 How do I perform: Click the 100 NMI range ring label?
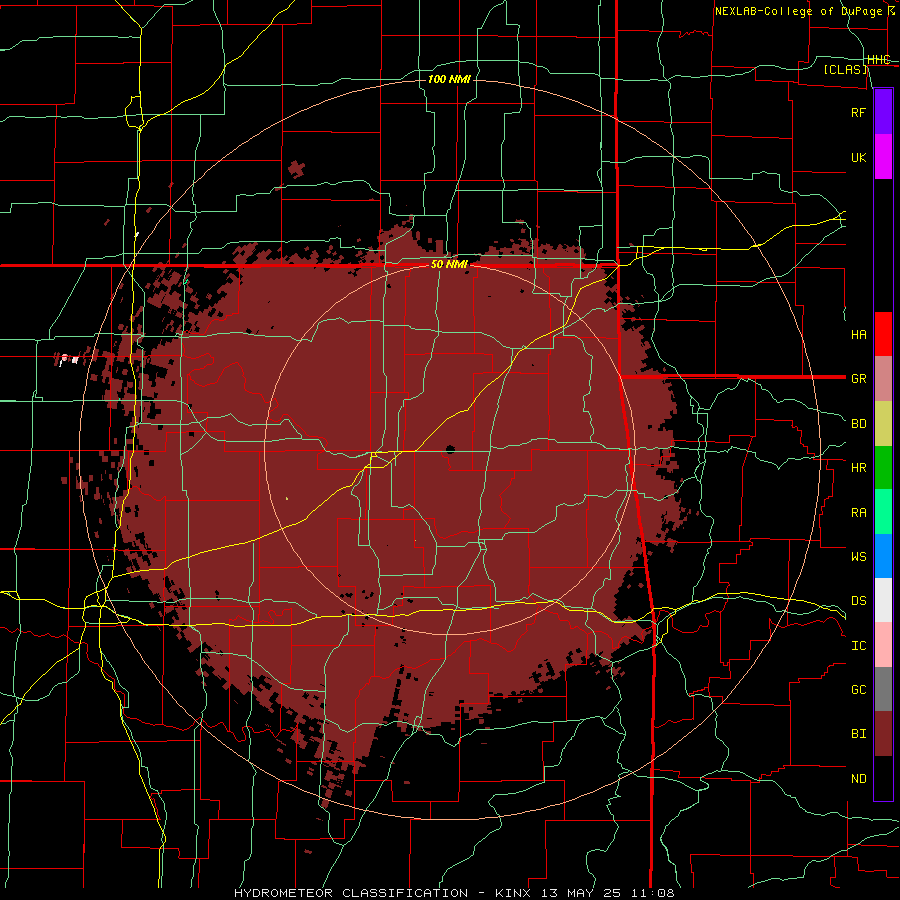tap(449, 79)
